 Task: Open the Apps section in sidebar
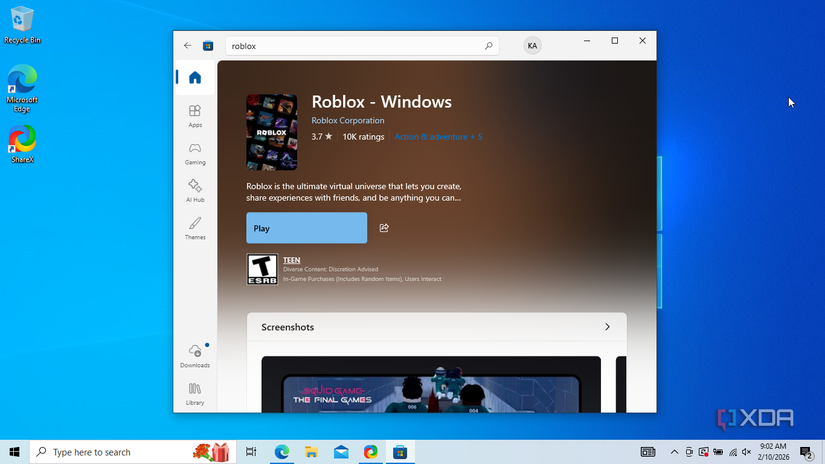[x=195, y=116]
